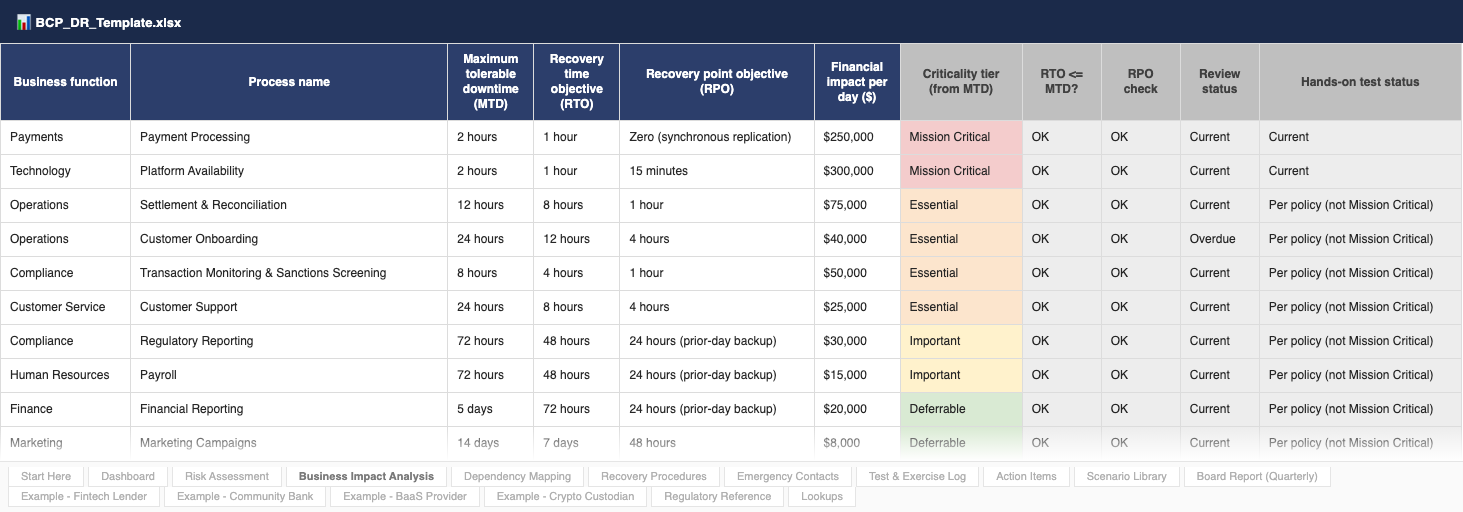The height and width of the screenshot is (512, 1463).
Task: Select the Maximum tolerable downtime header
Action: coord(491,82)
